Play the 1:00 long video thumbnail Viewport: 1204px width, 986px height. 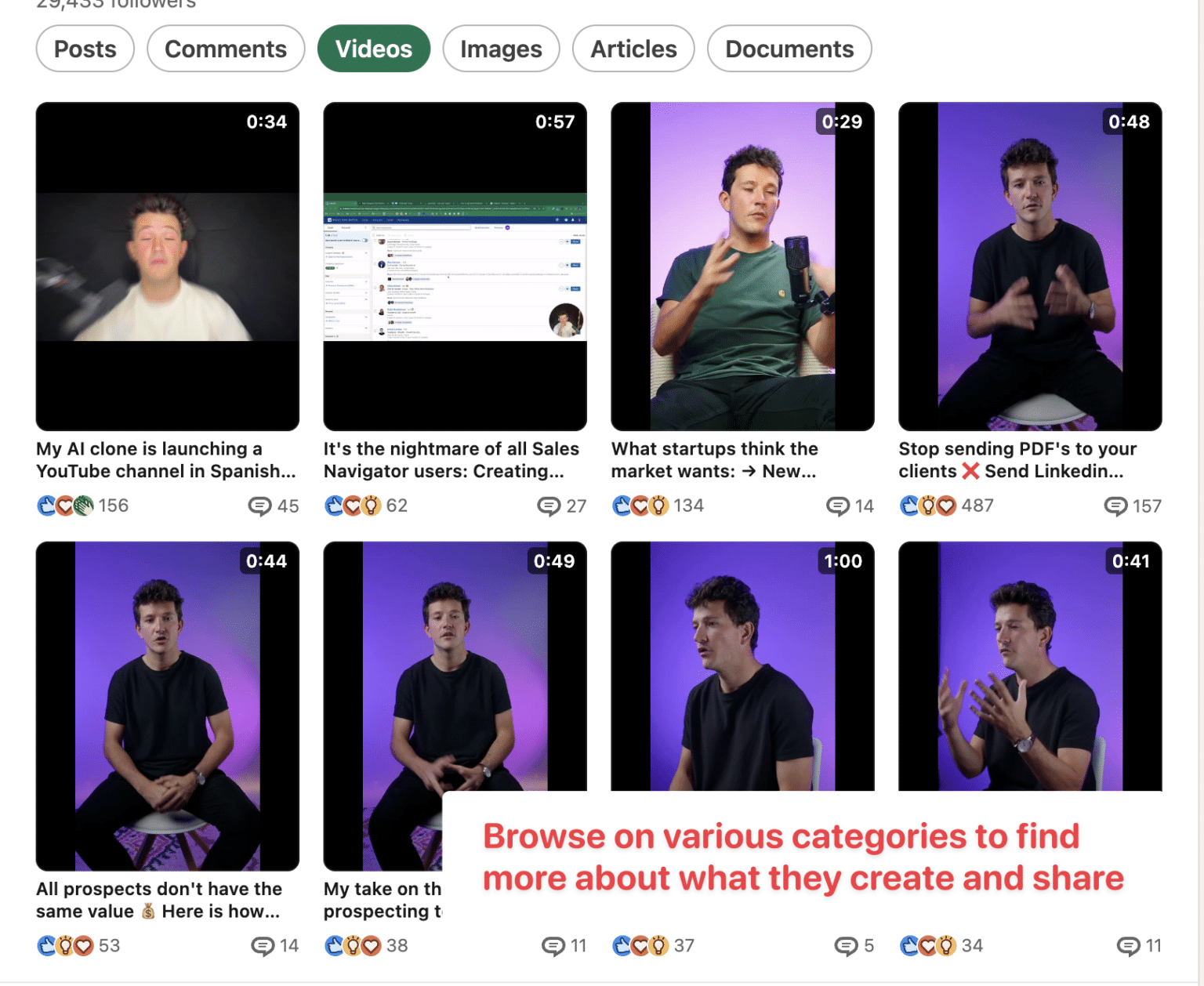742,666
